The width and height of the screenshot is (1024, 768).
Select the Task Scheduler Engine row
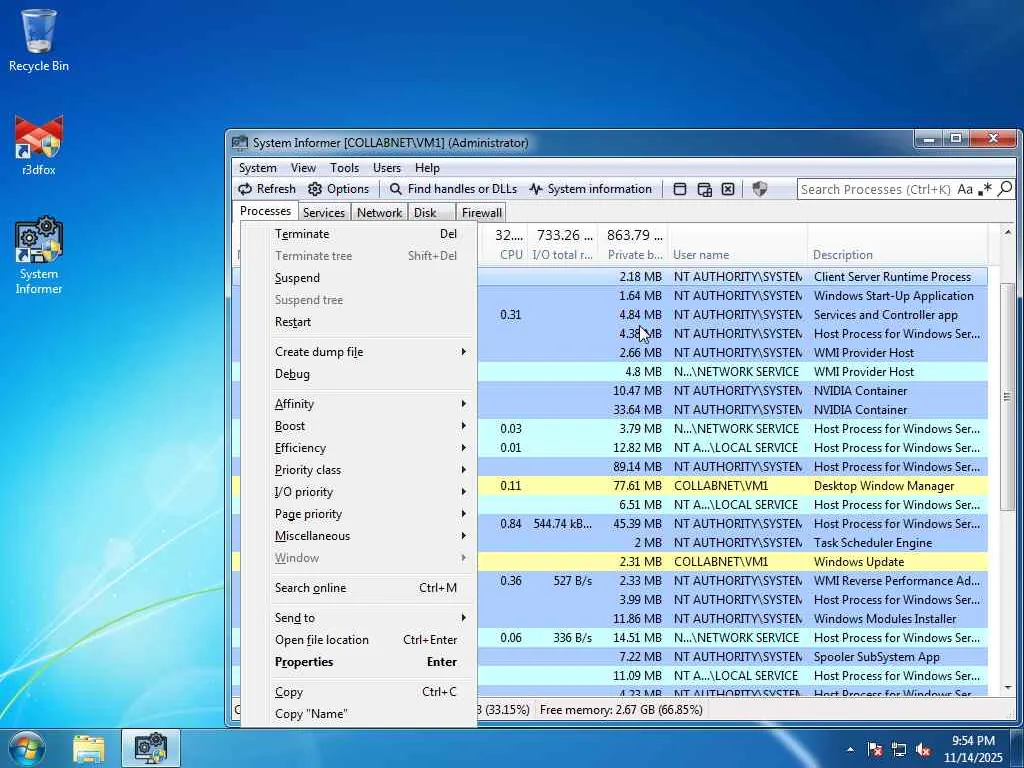(x=732, y=543)
